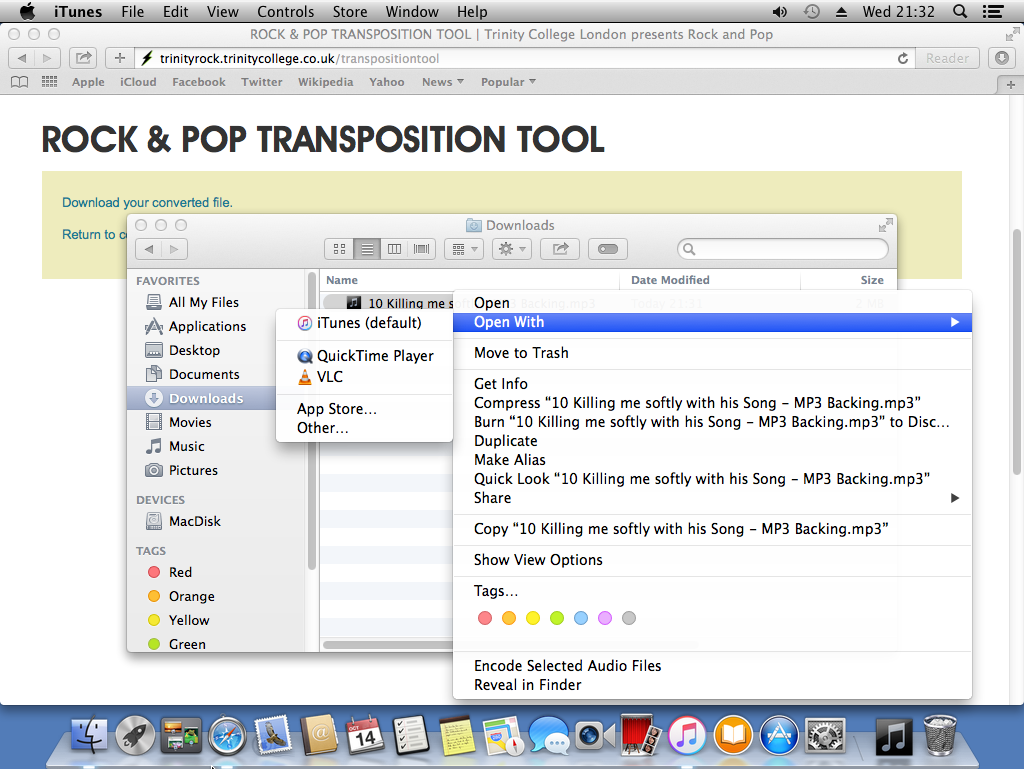The image size is (1024, 769).
Task: Click Finder search field
Action: tap(782, 249)
